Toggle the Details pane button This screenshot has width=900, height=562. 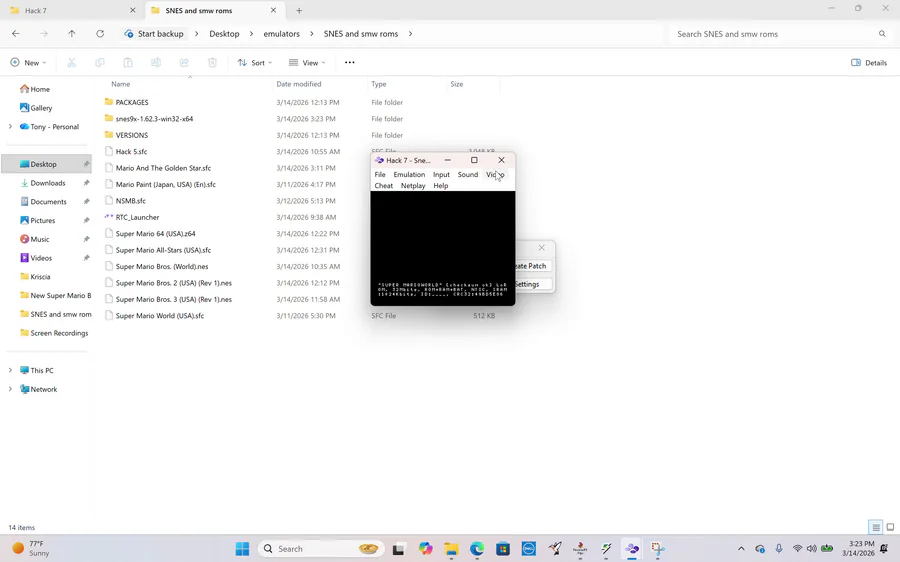[869, 63]
